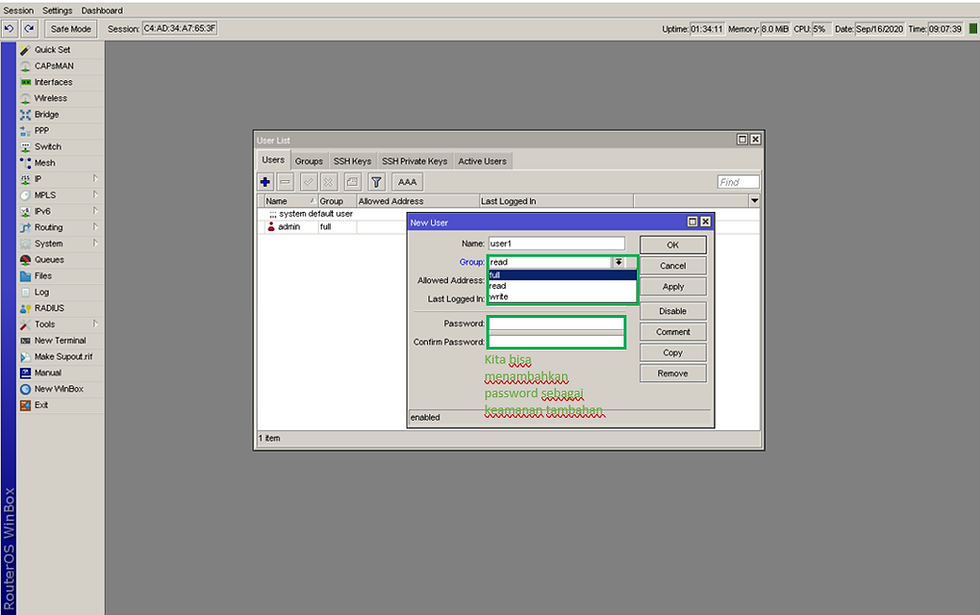The width and height of the screenshot is (980, 615).
Task: Switch to the Groups tab
Action: pos(309,161)
